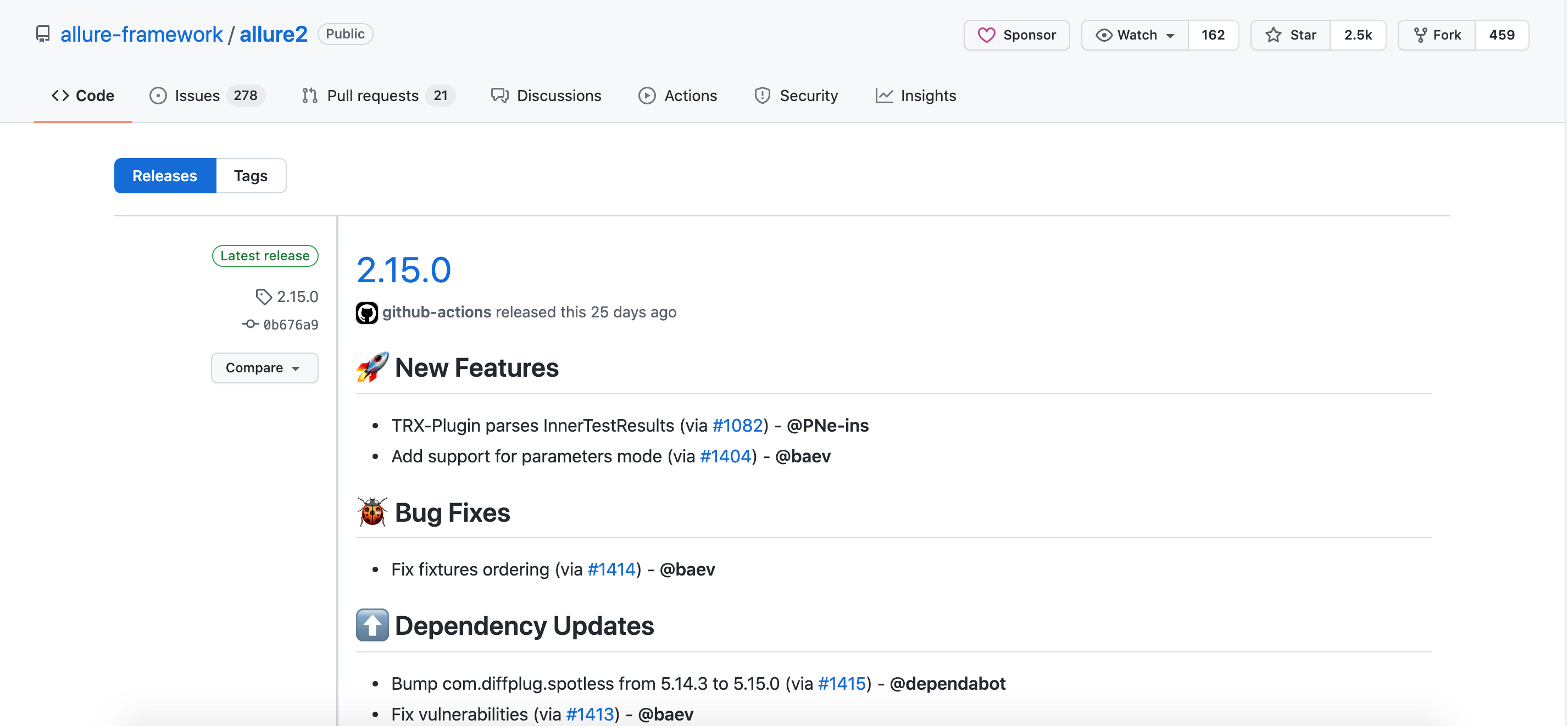Viewport: 1568px width, 726px height.
Task: View the 459 forks count
Action: click(1502, 35)
